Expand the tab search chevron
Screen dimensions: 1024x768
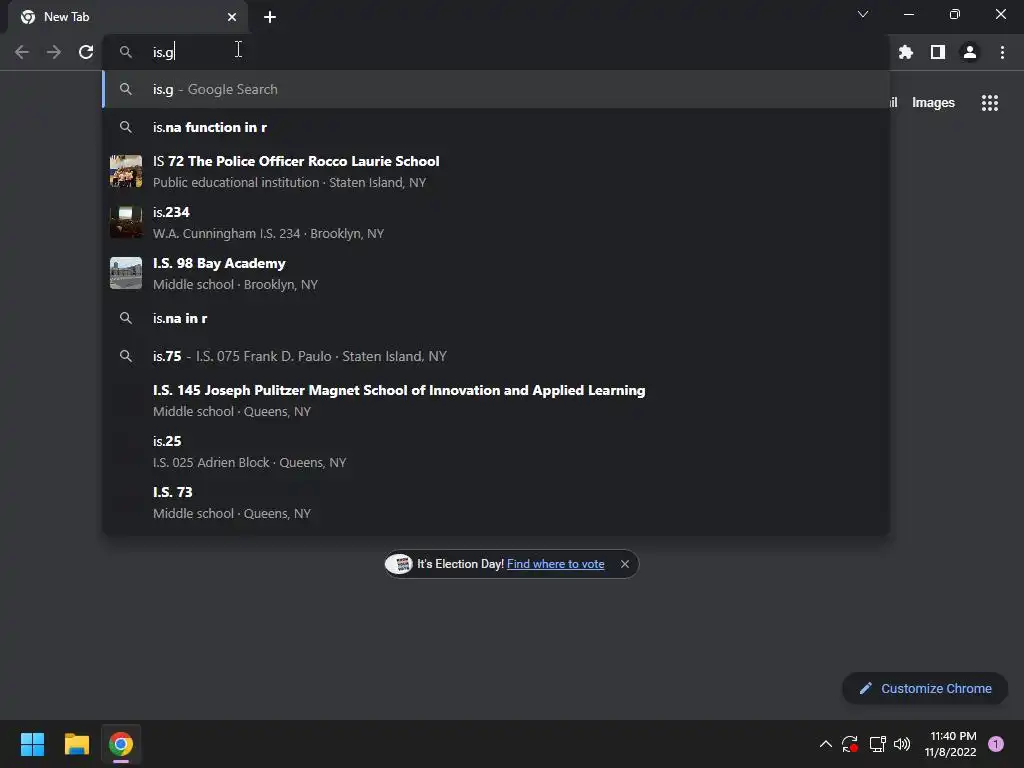click(x=863, y=14)
